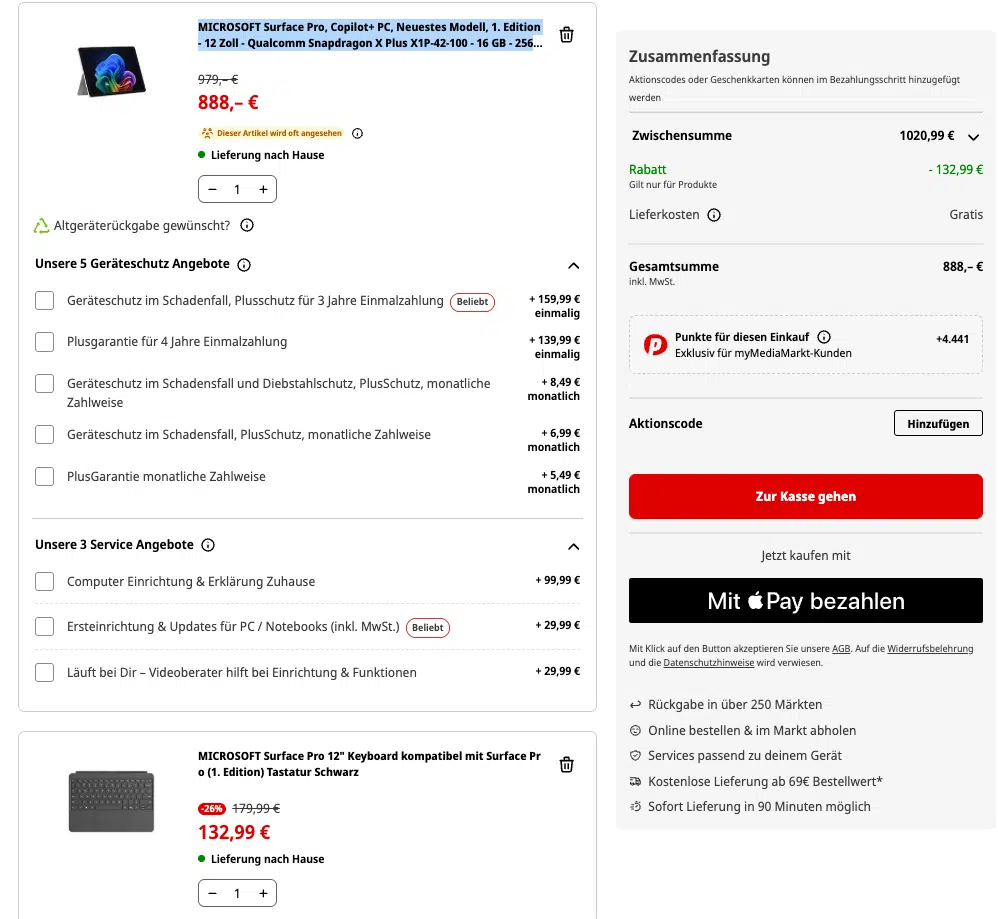Check Plusgarantie für 4 Jahre Einmalzahlung

pos(44,342)
